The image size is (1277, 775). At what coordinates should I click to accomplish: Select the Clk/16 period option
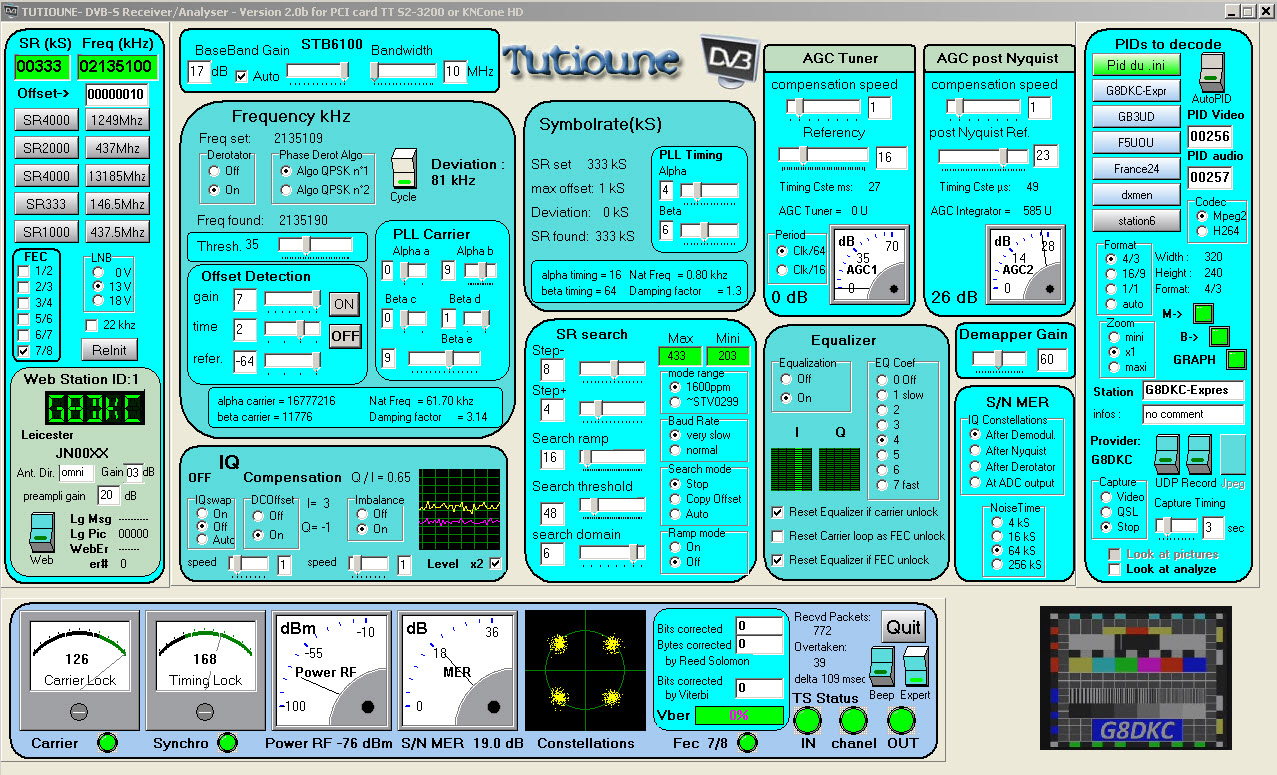781,271
